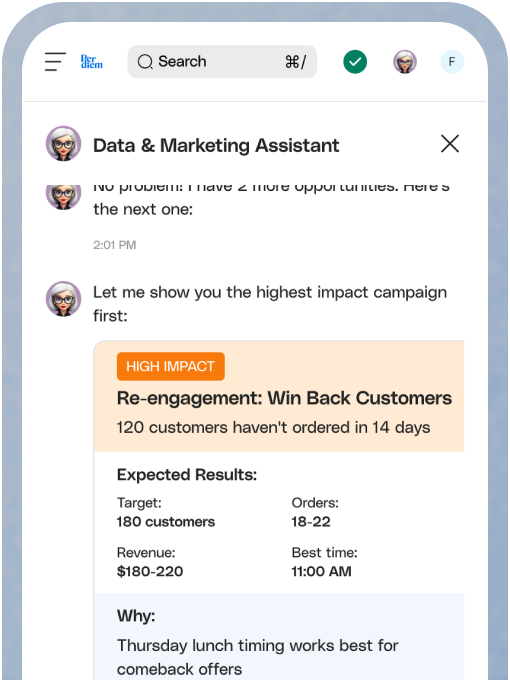Select the 11:00 AM best time value
The image size is (510, 680).
point(321,571)
